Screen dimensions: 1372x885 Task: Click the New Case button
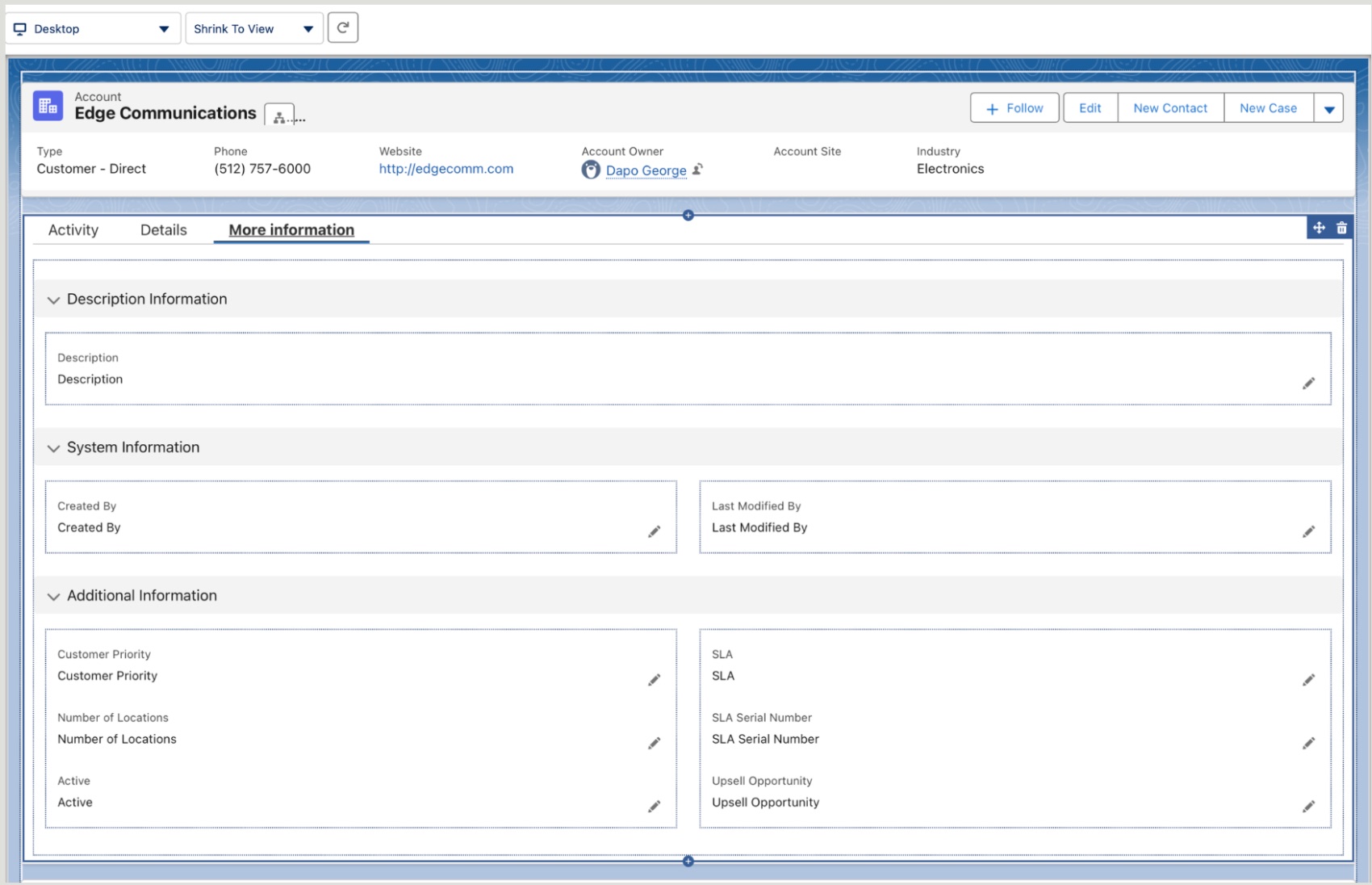[1269, 108]
